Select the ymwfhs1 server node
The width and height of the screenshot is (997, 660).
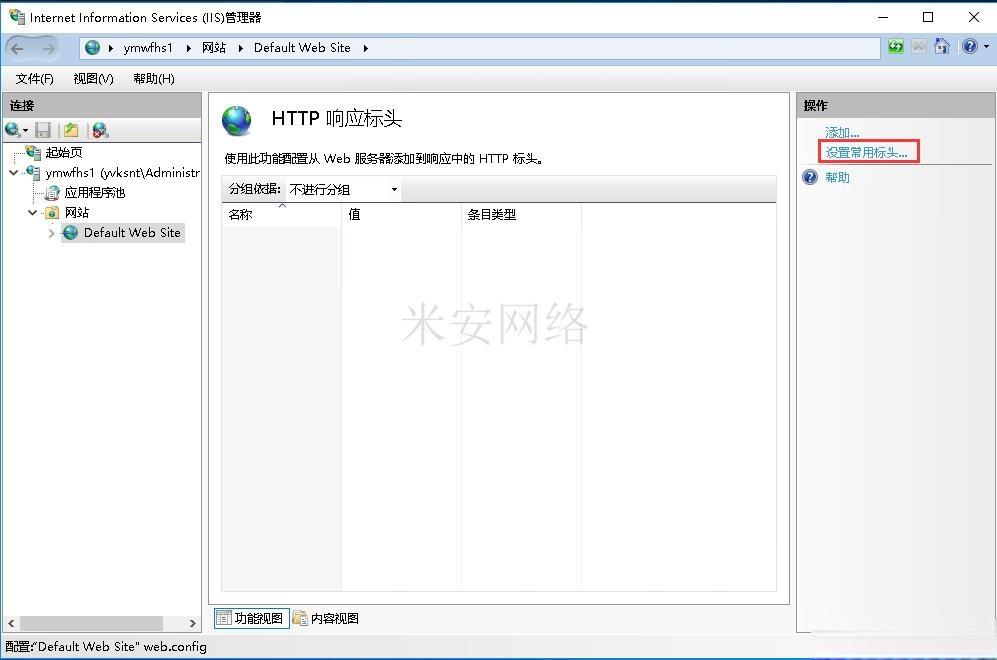coord(122,172)
